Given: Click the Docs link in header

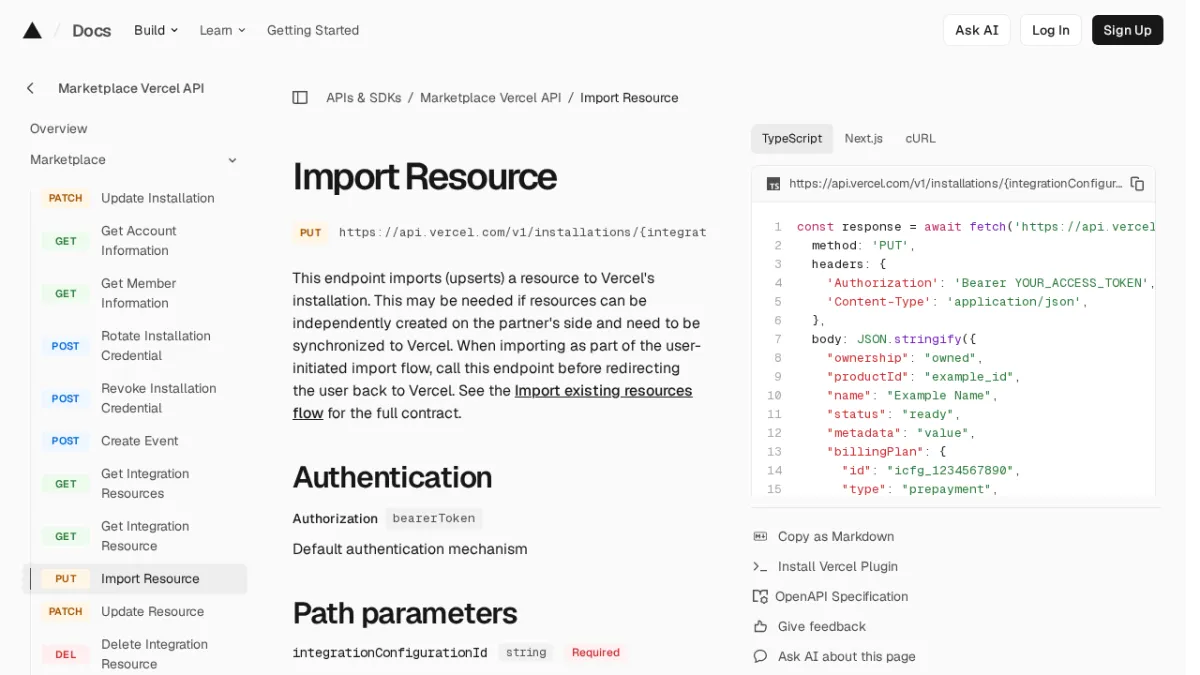Looking at the screenshot, I should [91, 30].
